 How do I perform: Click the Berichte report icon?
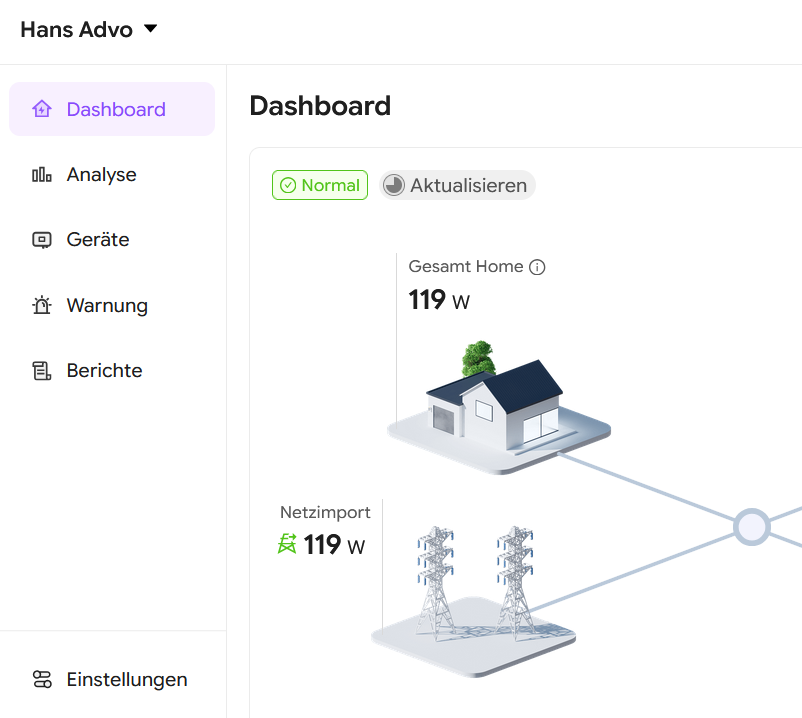tap(42, 370)
